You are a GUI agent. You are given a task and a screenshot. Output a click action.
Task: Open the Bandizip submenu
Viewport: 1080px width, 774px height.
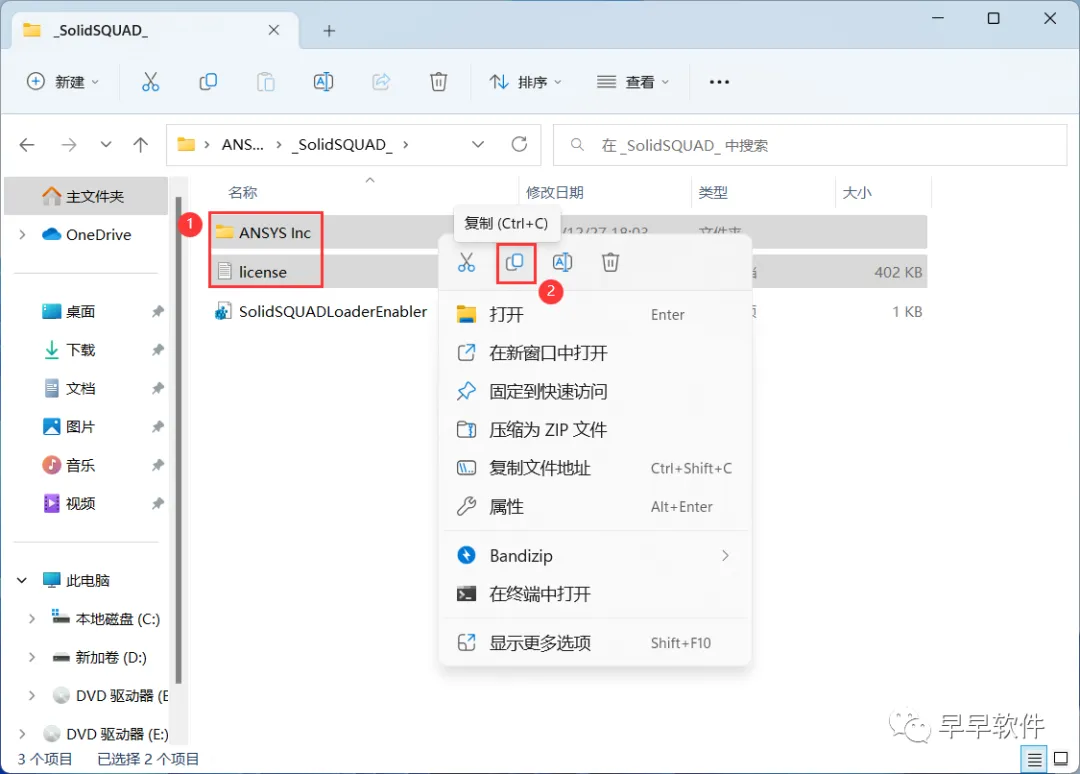595,556
